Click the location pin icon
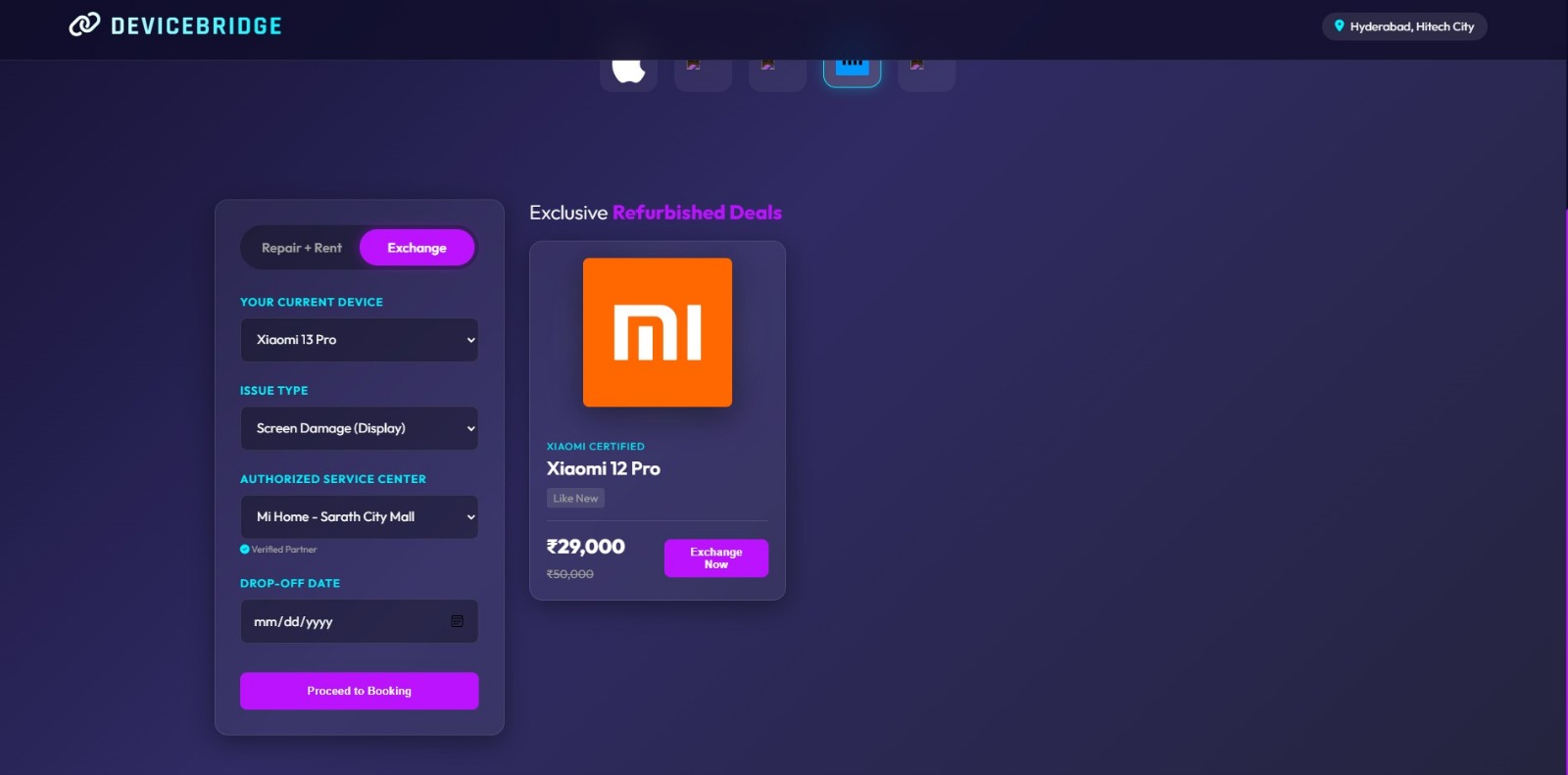The width and height of the screenshot is (1568, 775). [x=1339, y=26]
